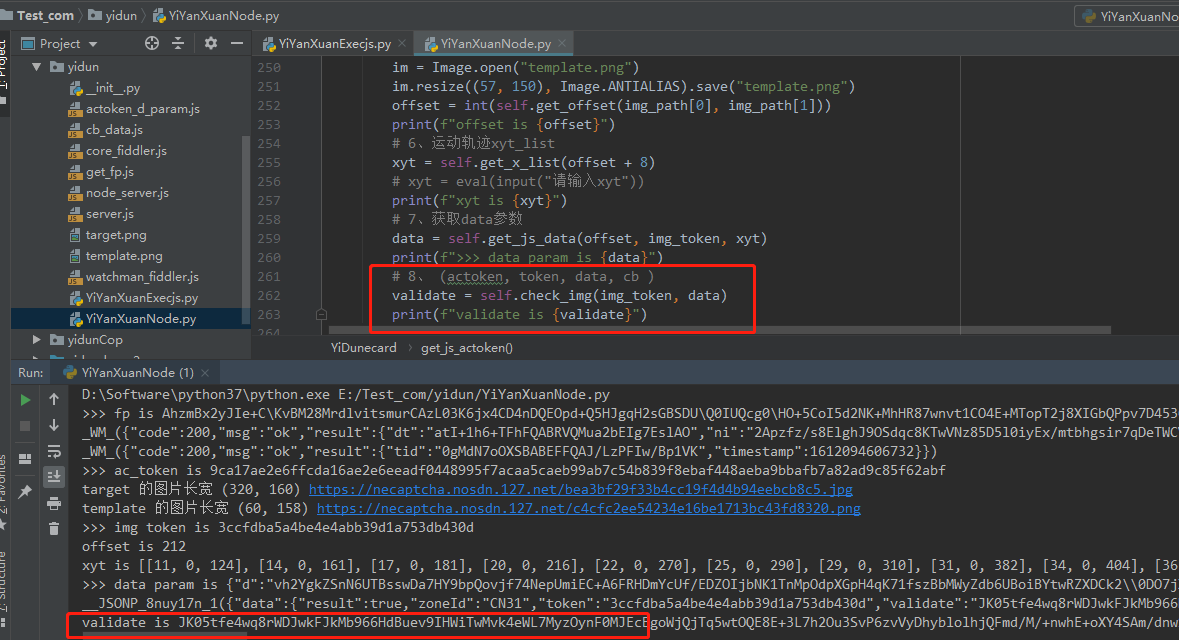The height and width of the screenshot is (640, 1179).
Task: Open the Project view dropdown
Action: pos(60,44)
